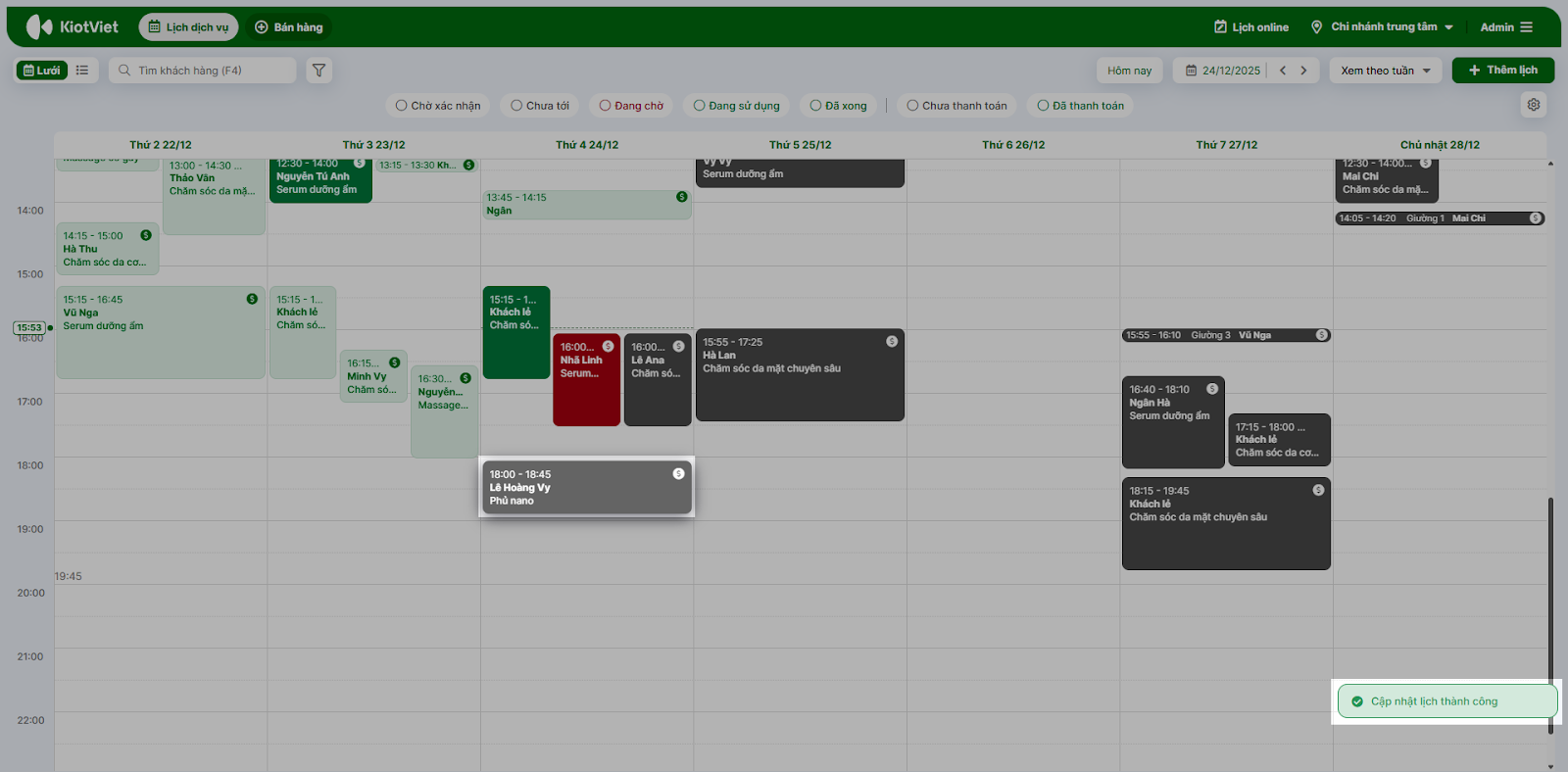The image size is (1568, 772).
Task: Select 'Chưa thanh toán' payment filter
Action: [x=957, y=106]
